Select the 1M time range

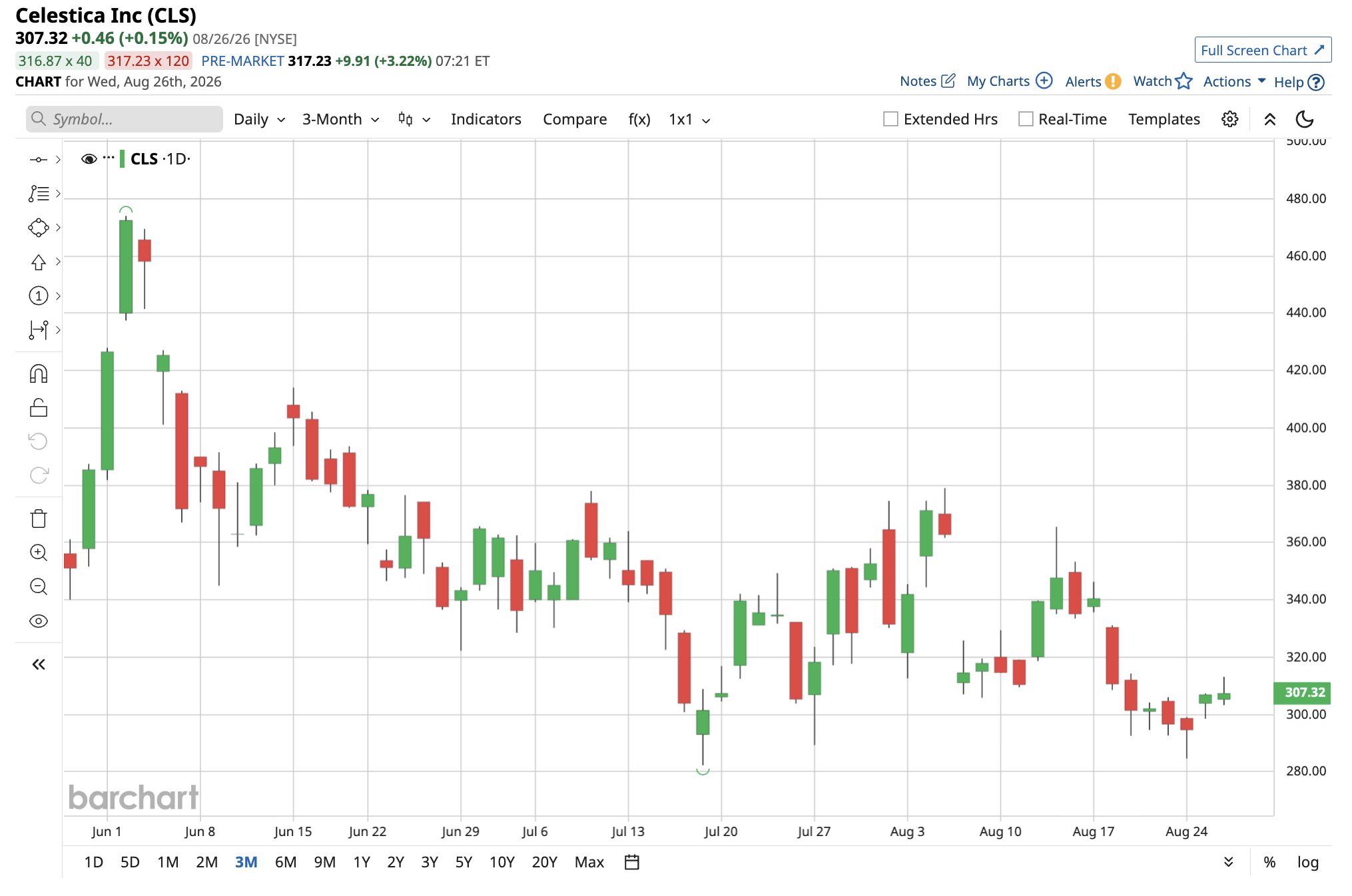point(168,863)
